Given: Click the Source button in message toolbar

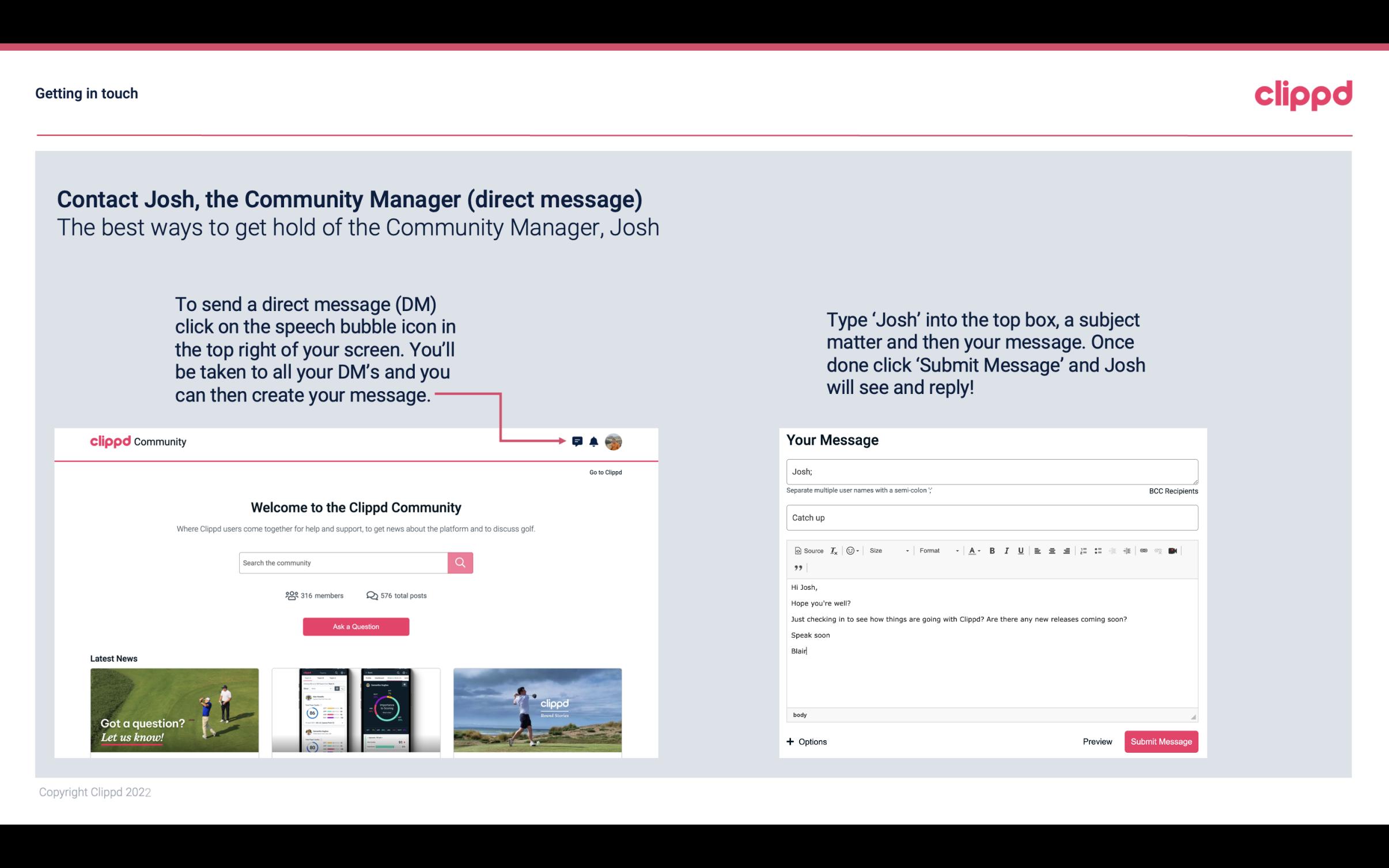Looking at the screenshot, I should pos(808,550).
